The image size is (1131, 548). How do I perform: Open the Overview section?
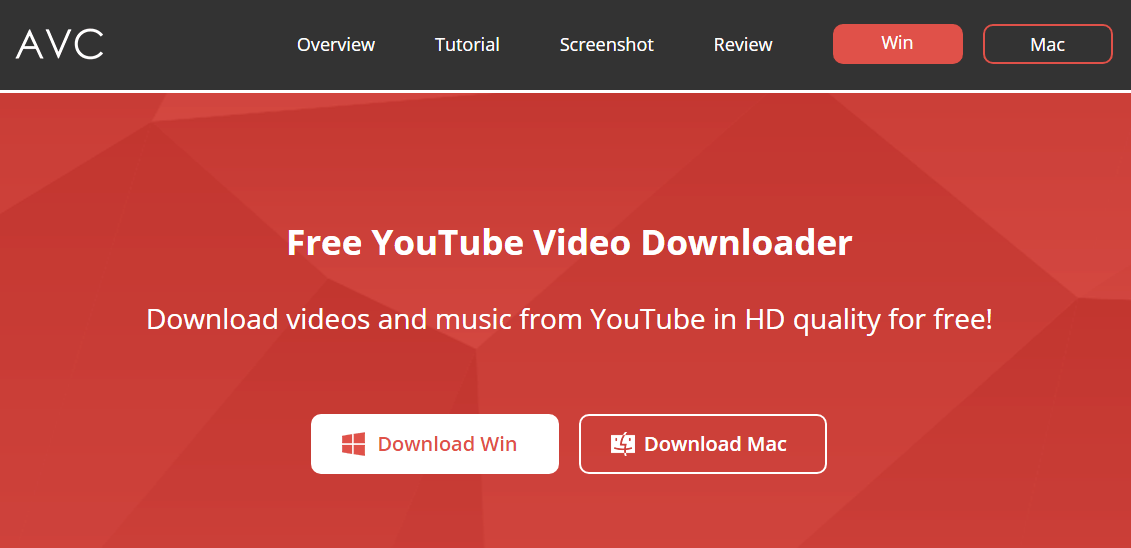pos(336,45)
